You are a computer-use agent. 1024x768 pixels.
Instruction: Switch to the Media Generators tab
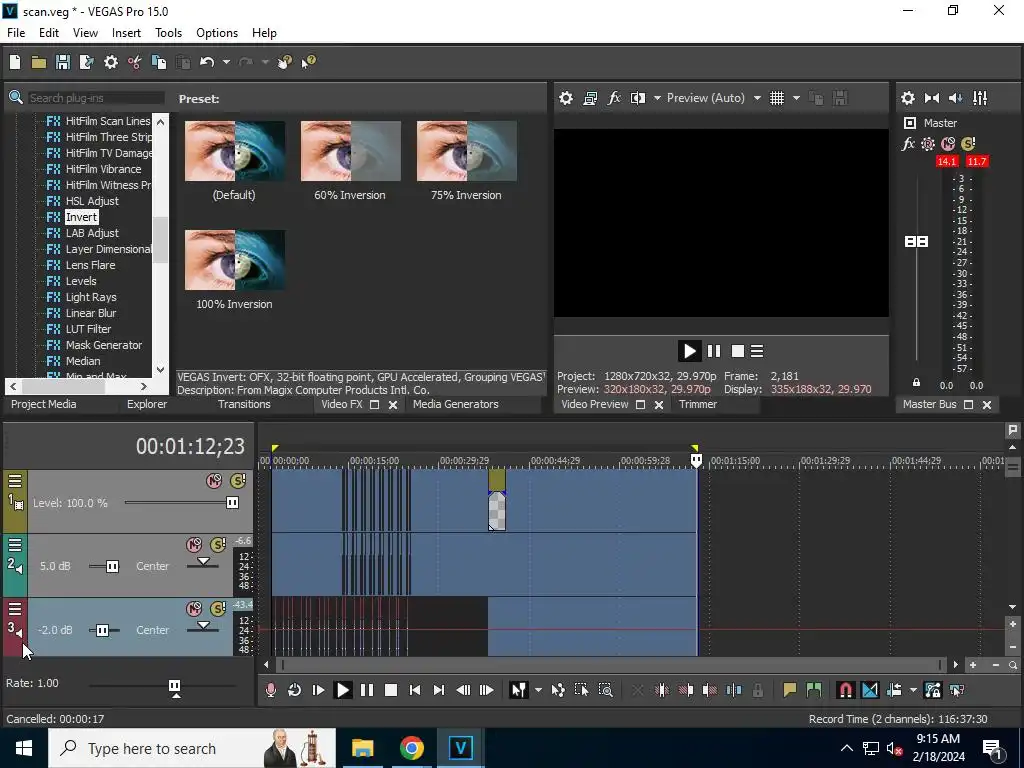tap(456, 404)
